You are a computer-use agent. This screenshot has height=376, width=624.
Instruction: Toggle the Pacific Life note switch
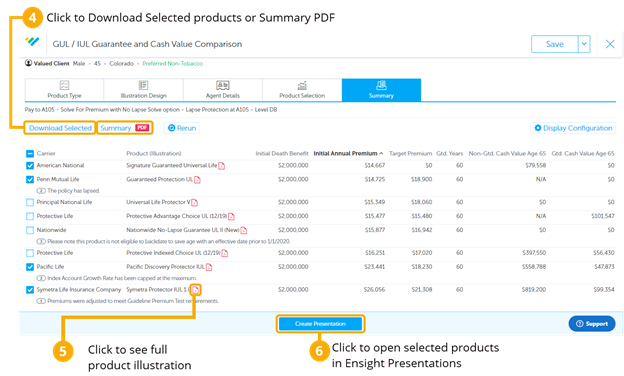point(41,278)
